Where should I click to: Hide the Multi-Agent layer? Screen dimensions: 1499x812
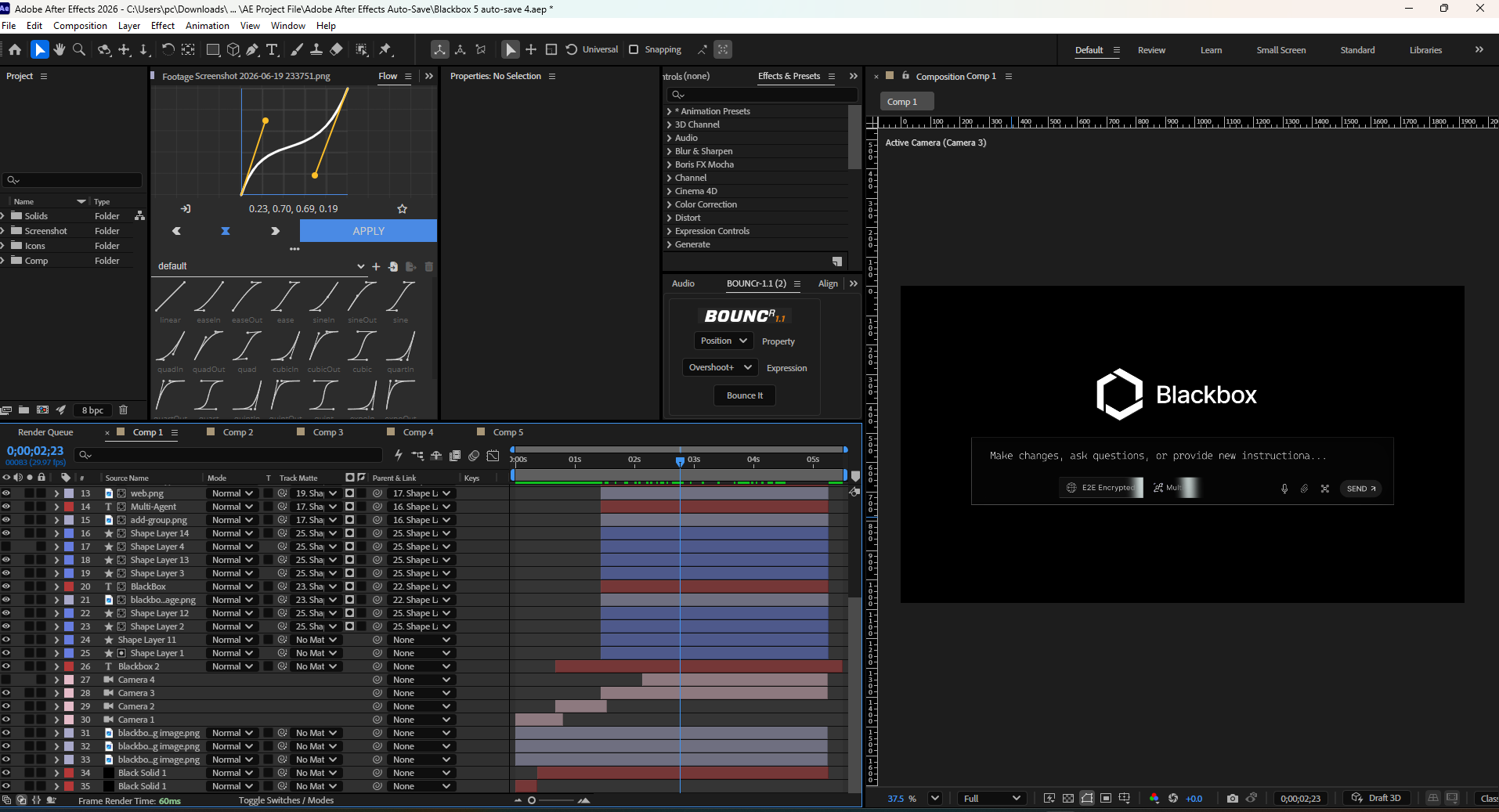6,507
